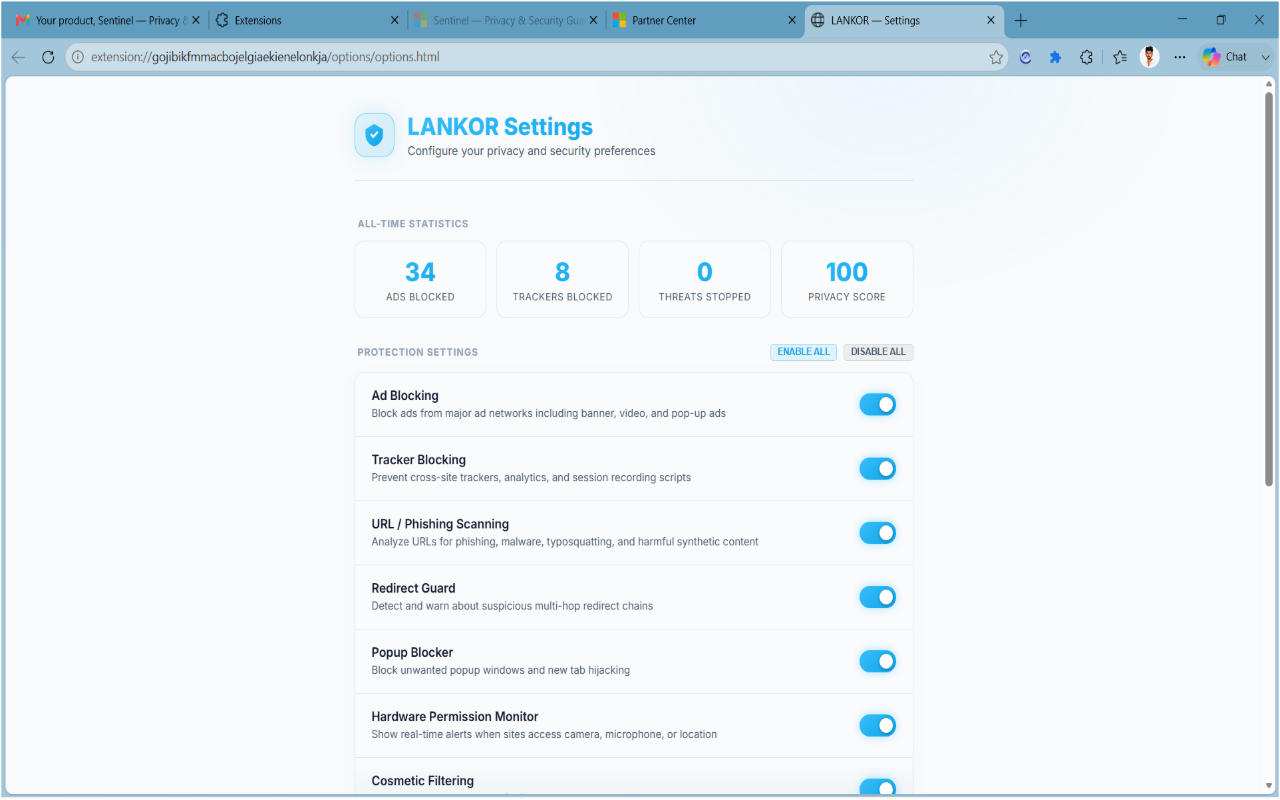
Task: Open a new tab with the plus button
Action: [x=1020, y=20]
